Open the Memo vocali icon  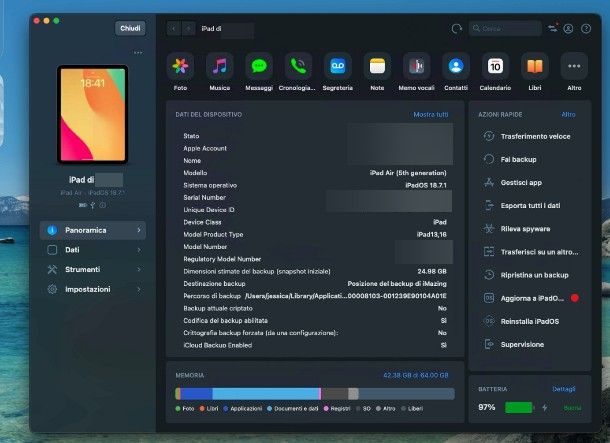[x=416, y=67]
